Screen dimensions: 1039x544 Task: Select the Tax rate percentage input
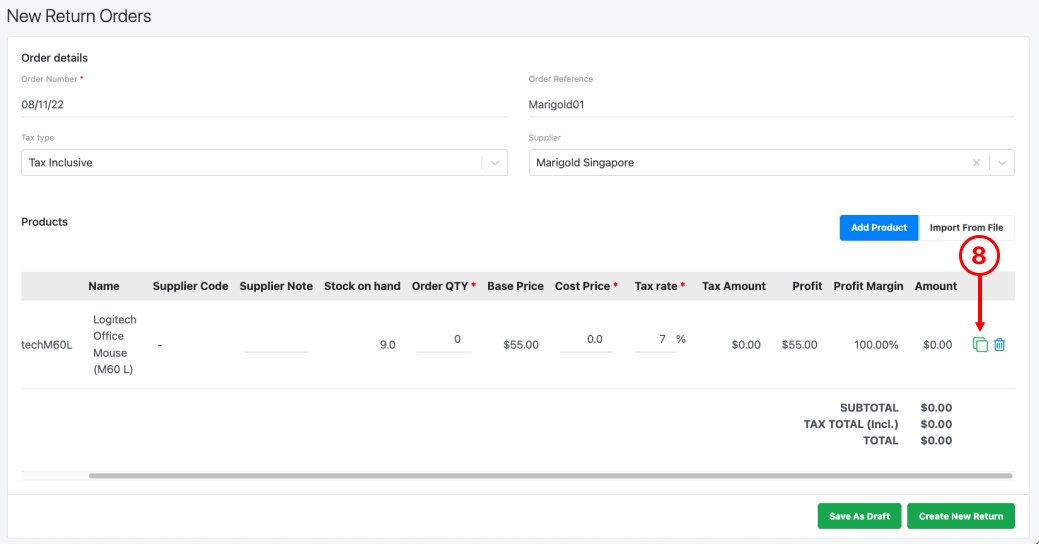(x=655, y=339)
